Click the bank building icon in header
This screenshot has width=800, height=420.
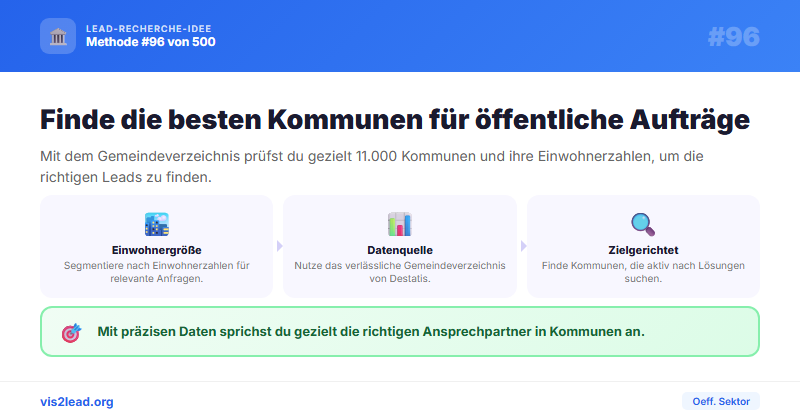[x=58, y=36]
